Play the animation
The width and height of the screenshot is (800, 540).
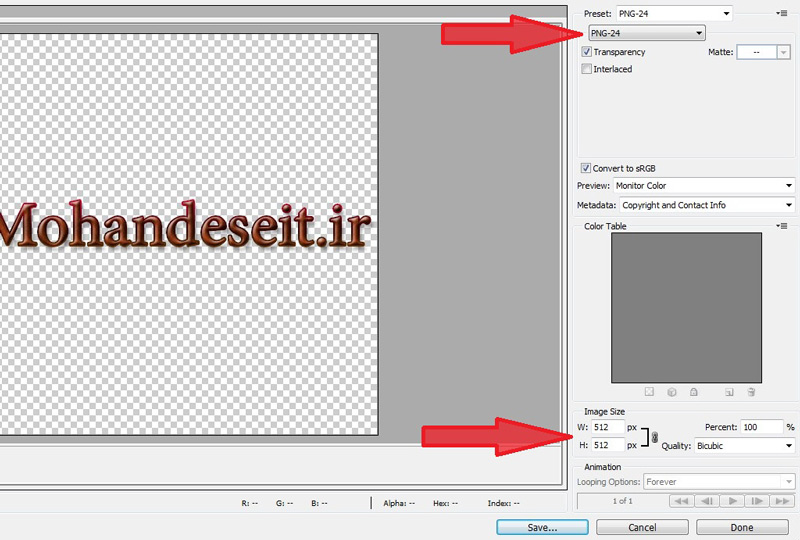[732, 501]
